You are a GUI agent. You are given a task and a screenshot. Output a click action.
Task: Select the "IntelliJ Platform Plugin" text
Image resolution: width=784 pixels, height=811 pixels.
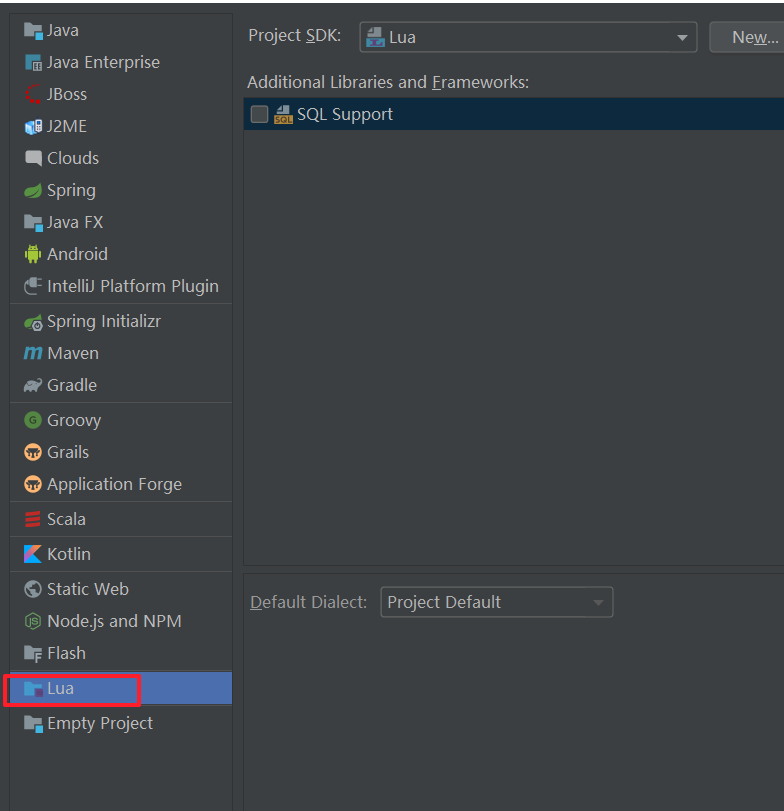[133, 287]
